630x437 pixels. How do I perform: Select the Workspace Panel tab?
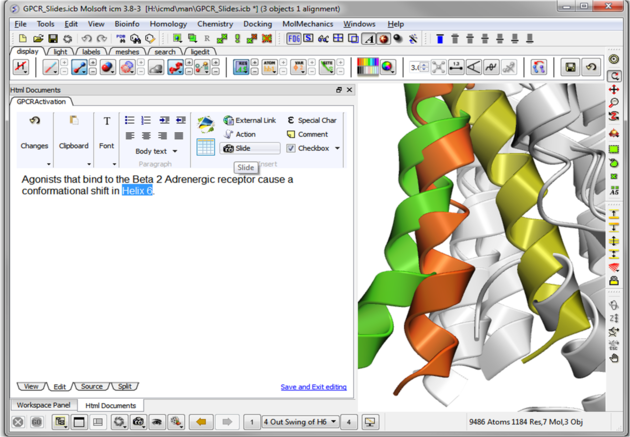pyautogui.click(x=42, y=405)
